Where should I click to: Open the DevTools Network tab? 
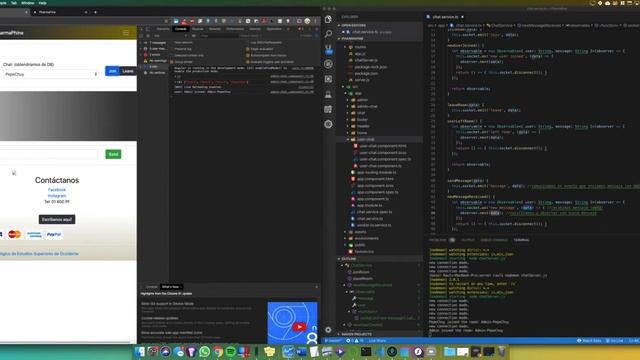(x=215, y=29)
